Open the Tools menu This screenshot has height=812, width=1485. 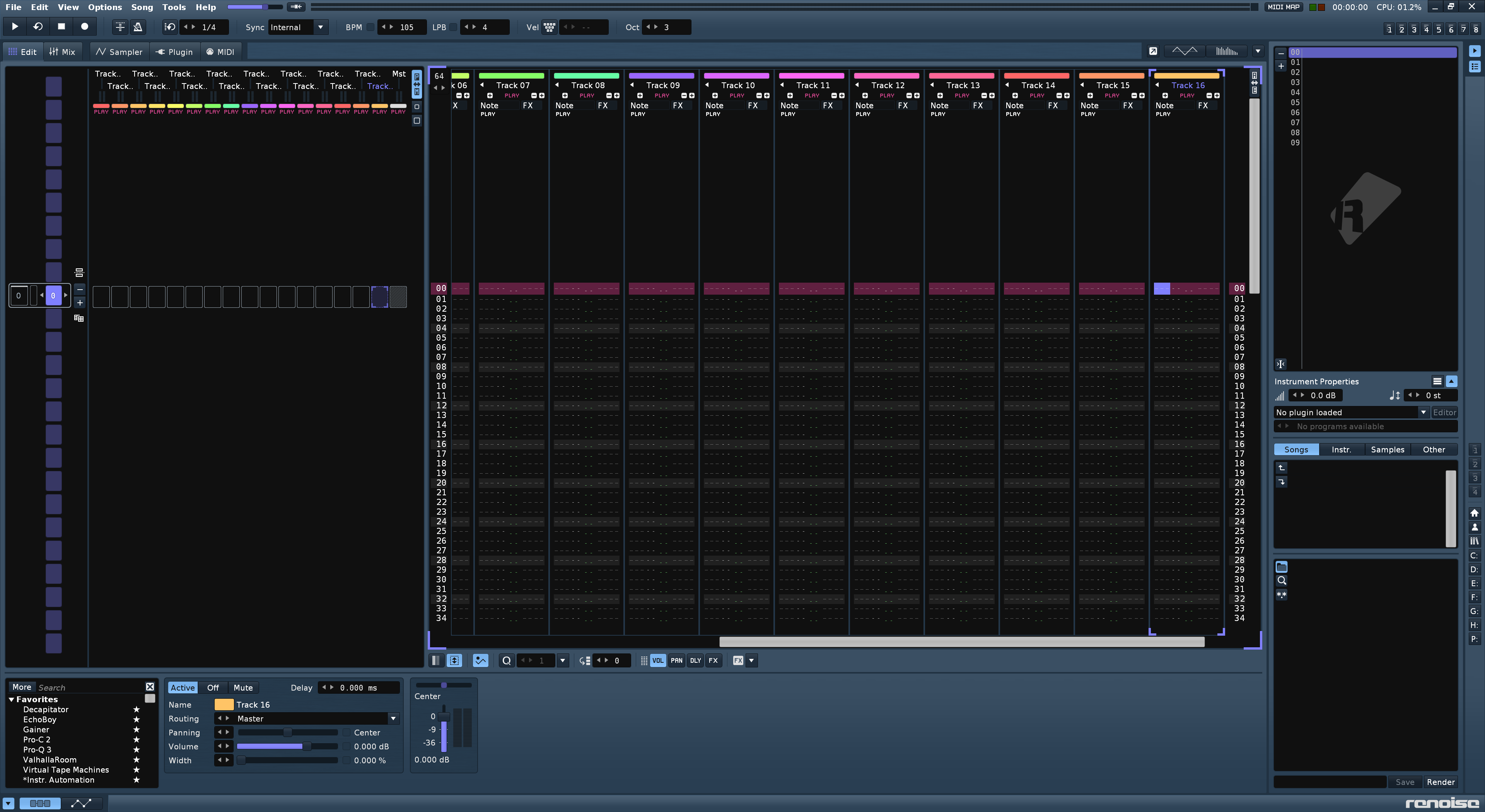(x=174, y=7)
